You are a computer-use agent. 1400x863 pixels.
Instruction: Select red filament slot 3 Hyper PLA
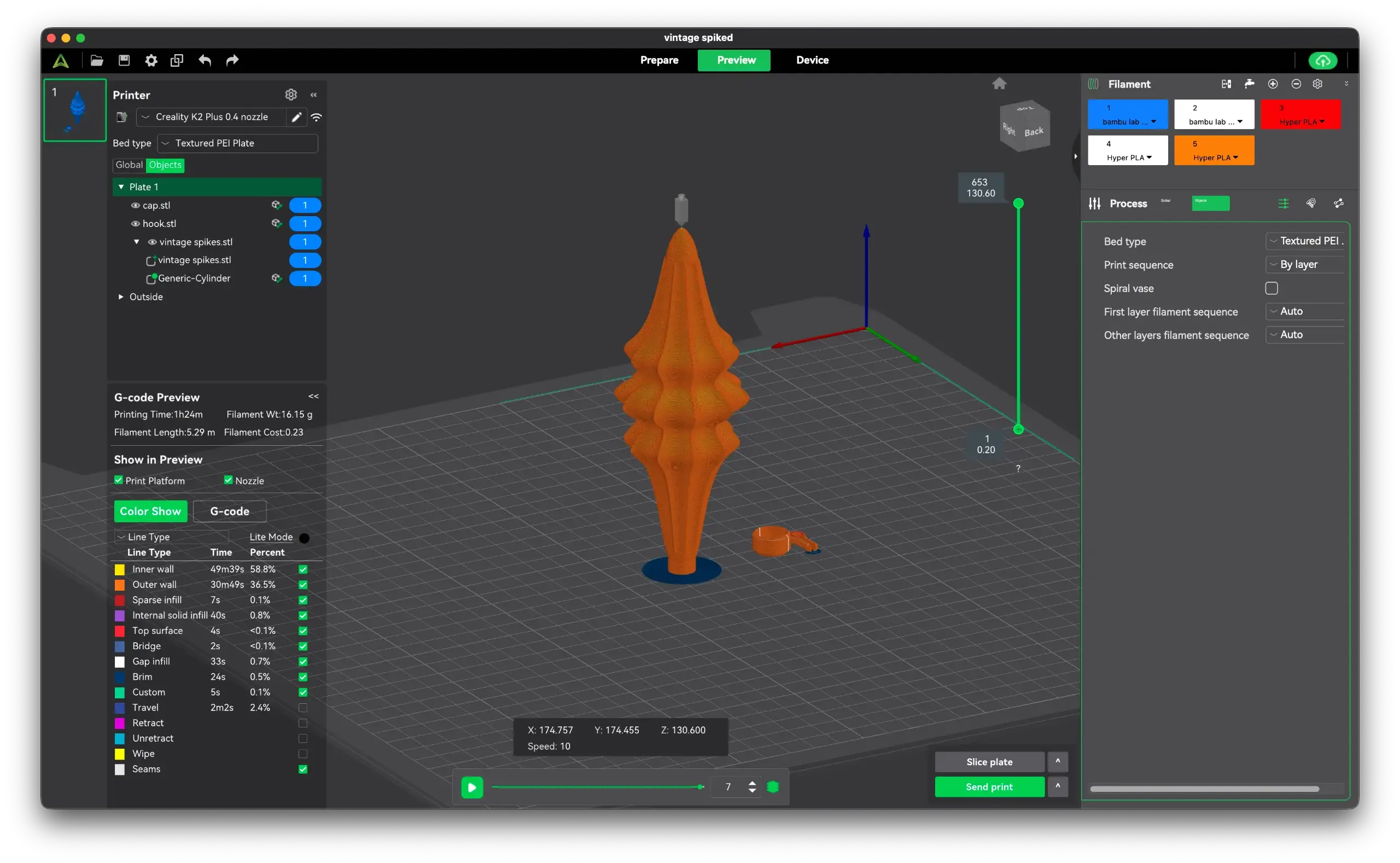pyautogui.click(x=1300, y=114)
